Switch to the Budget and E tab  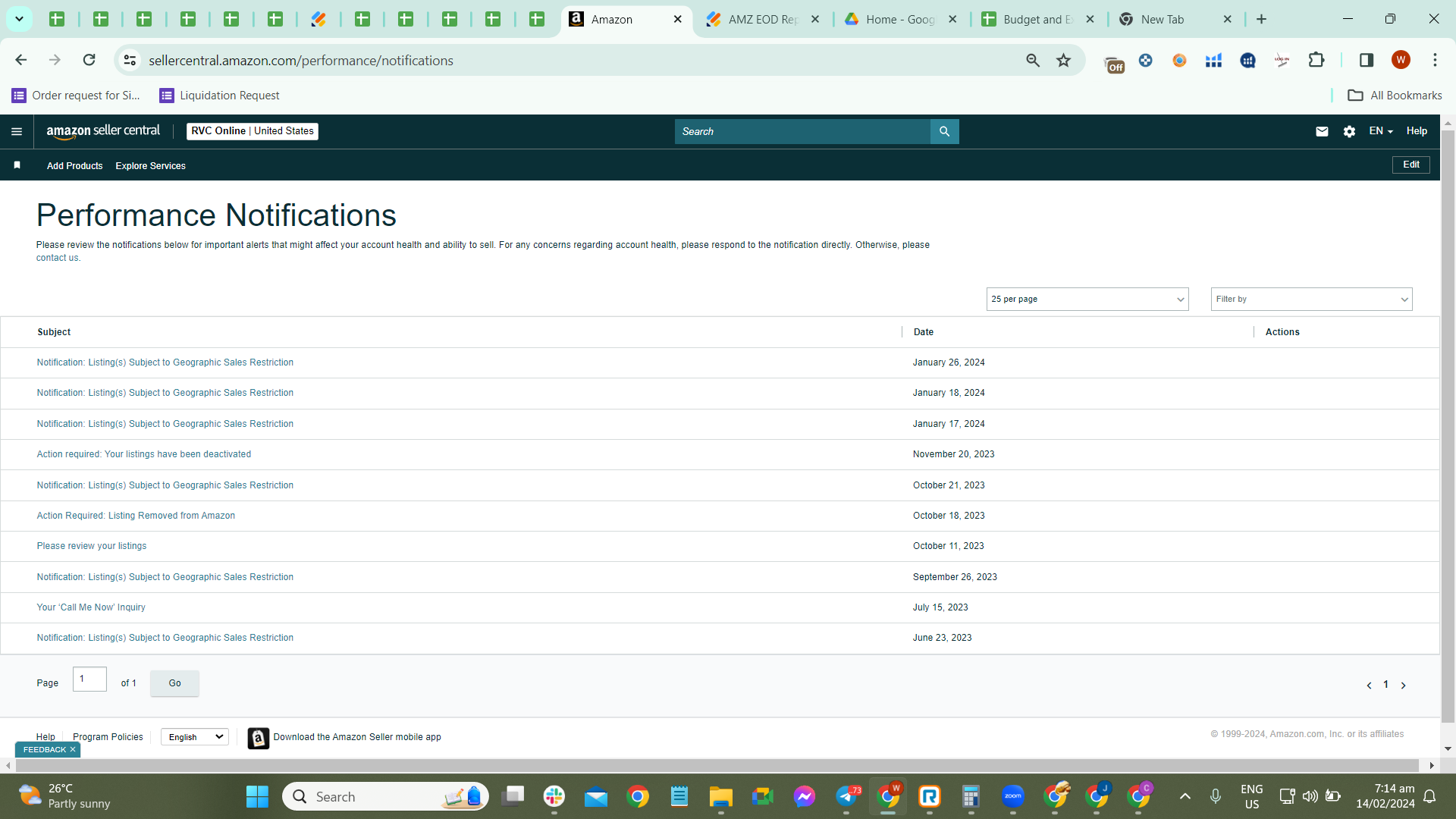1037,20
